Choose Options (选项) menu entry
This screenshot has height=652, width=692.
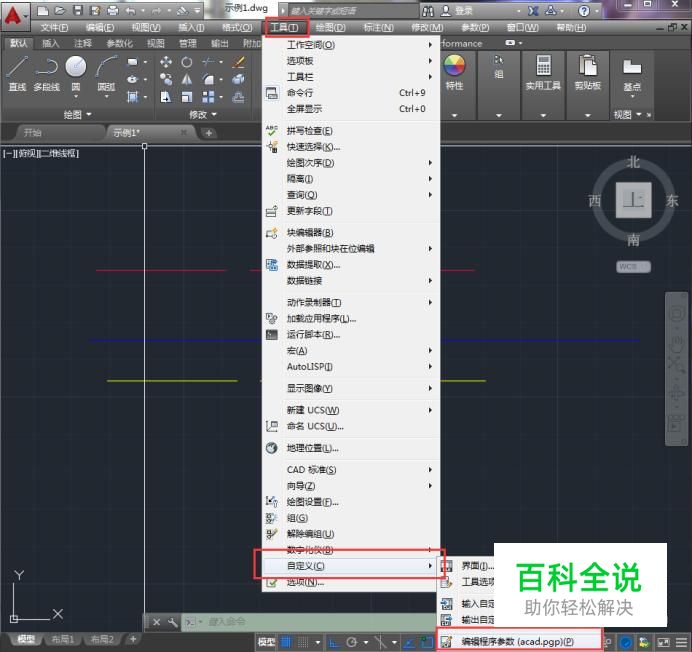351,583
